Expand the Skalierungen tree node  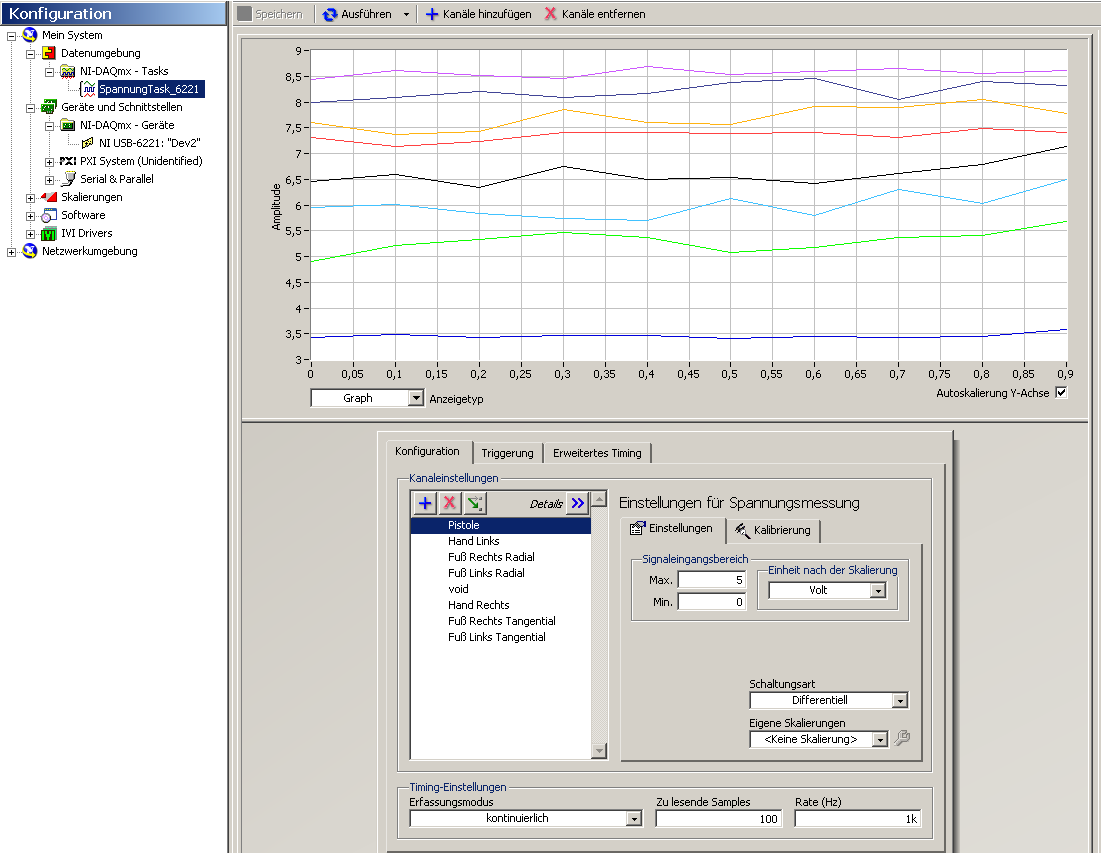click(31, 197)
